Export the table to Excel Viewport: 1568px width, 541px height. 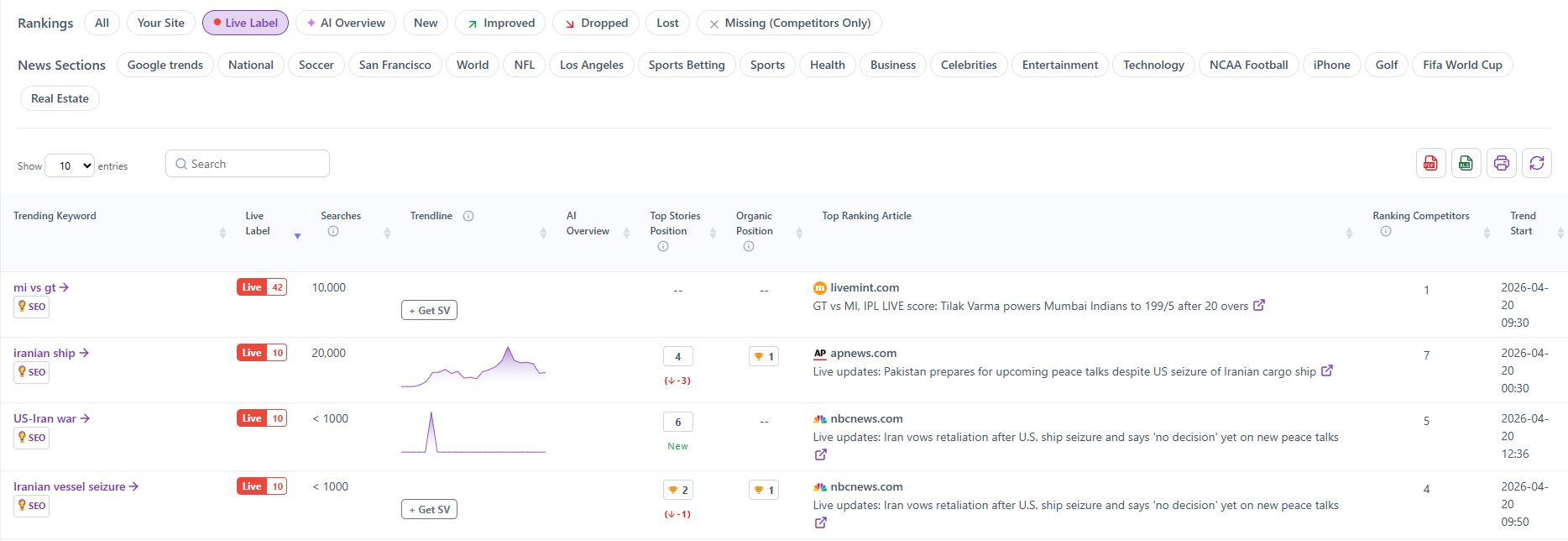[x=1466, y=163]
